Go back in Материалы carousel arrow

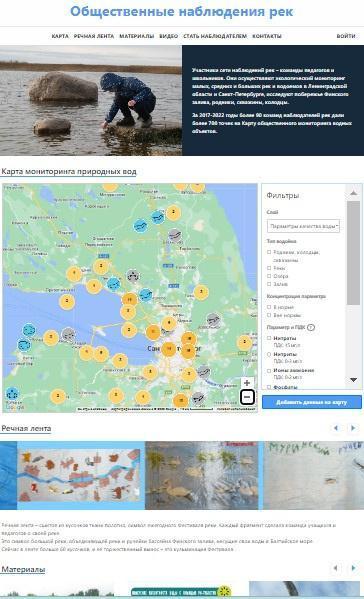pos(335,568)
